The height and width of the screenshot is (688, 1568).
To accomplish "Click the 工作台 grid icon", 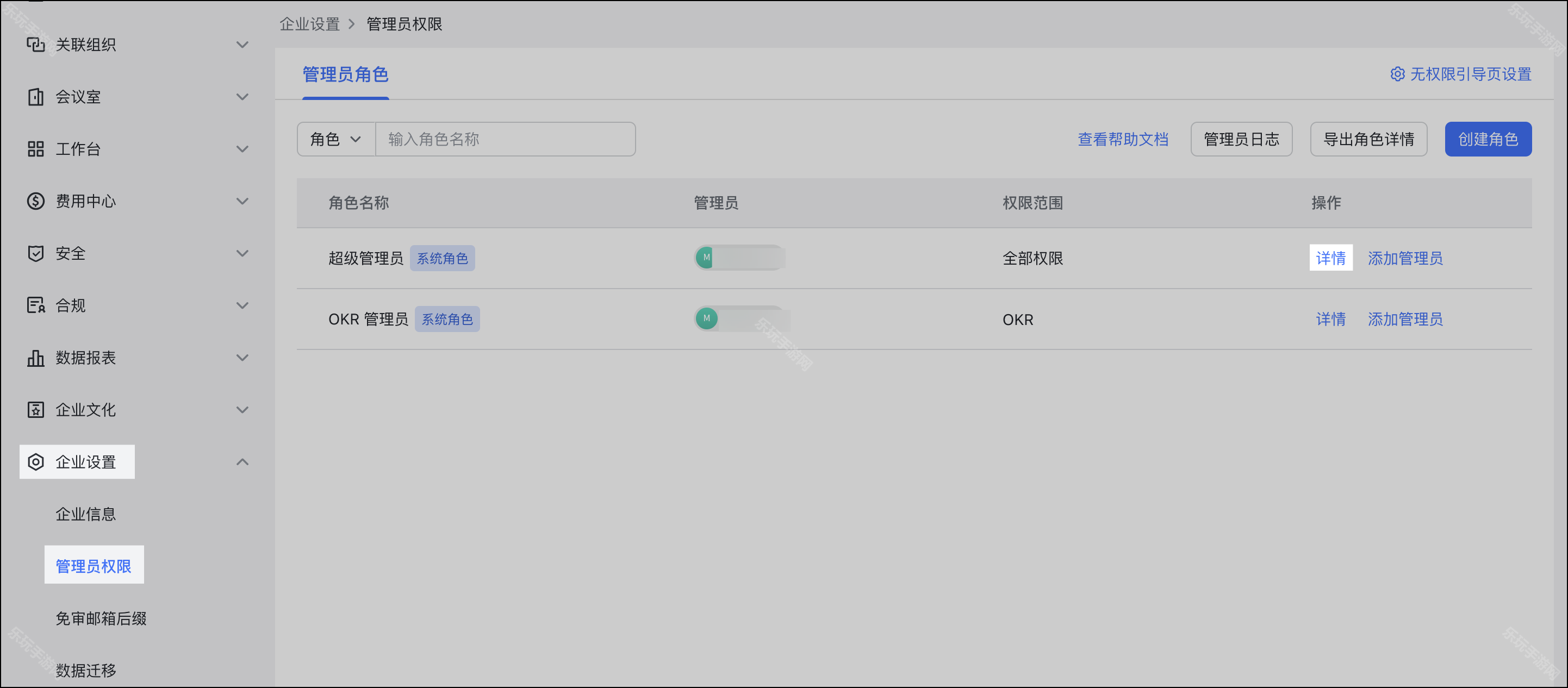I will pos(35,149).
